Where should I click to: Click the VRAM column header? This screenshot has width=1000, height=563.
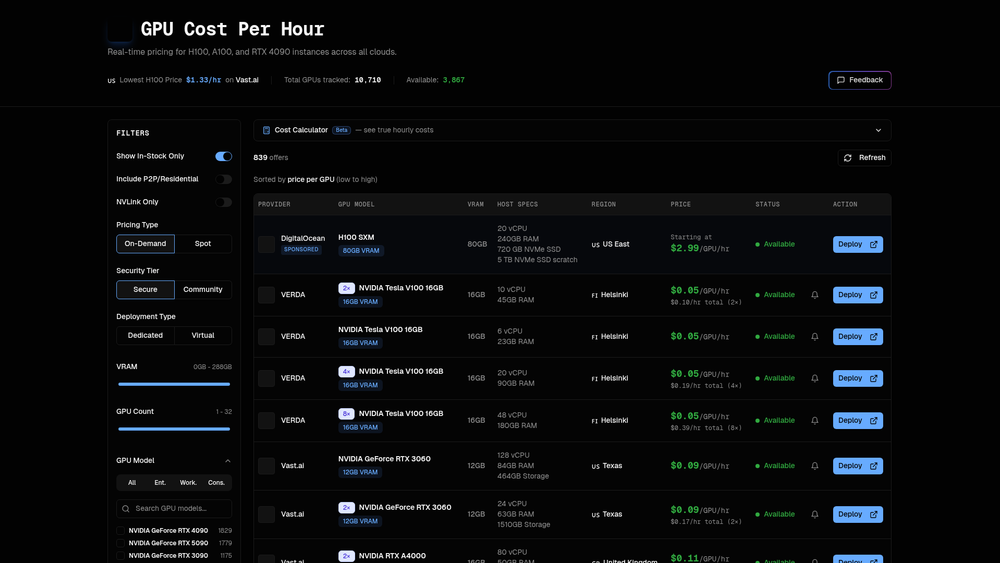pos(475,205)
